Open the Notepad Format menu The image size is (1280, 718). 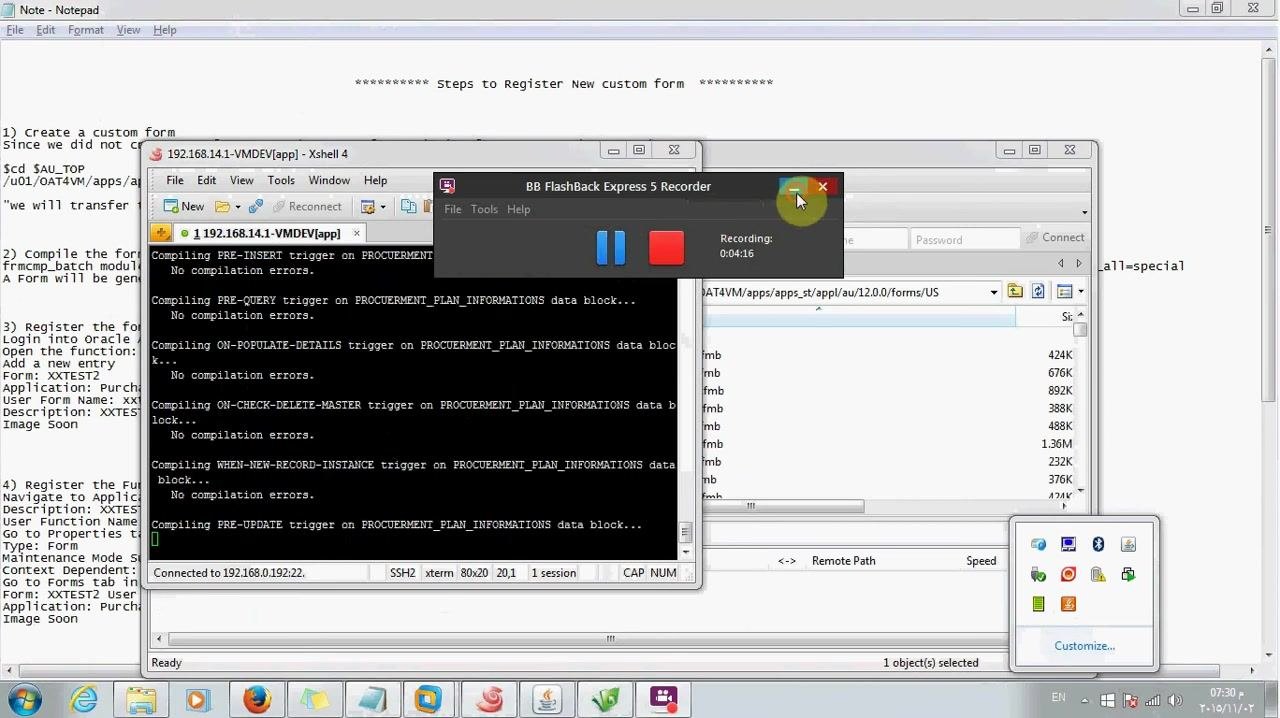pos(86,30)
